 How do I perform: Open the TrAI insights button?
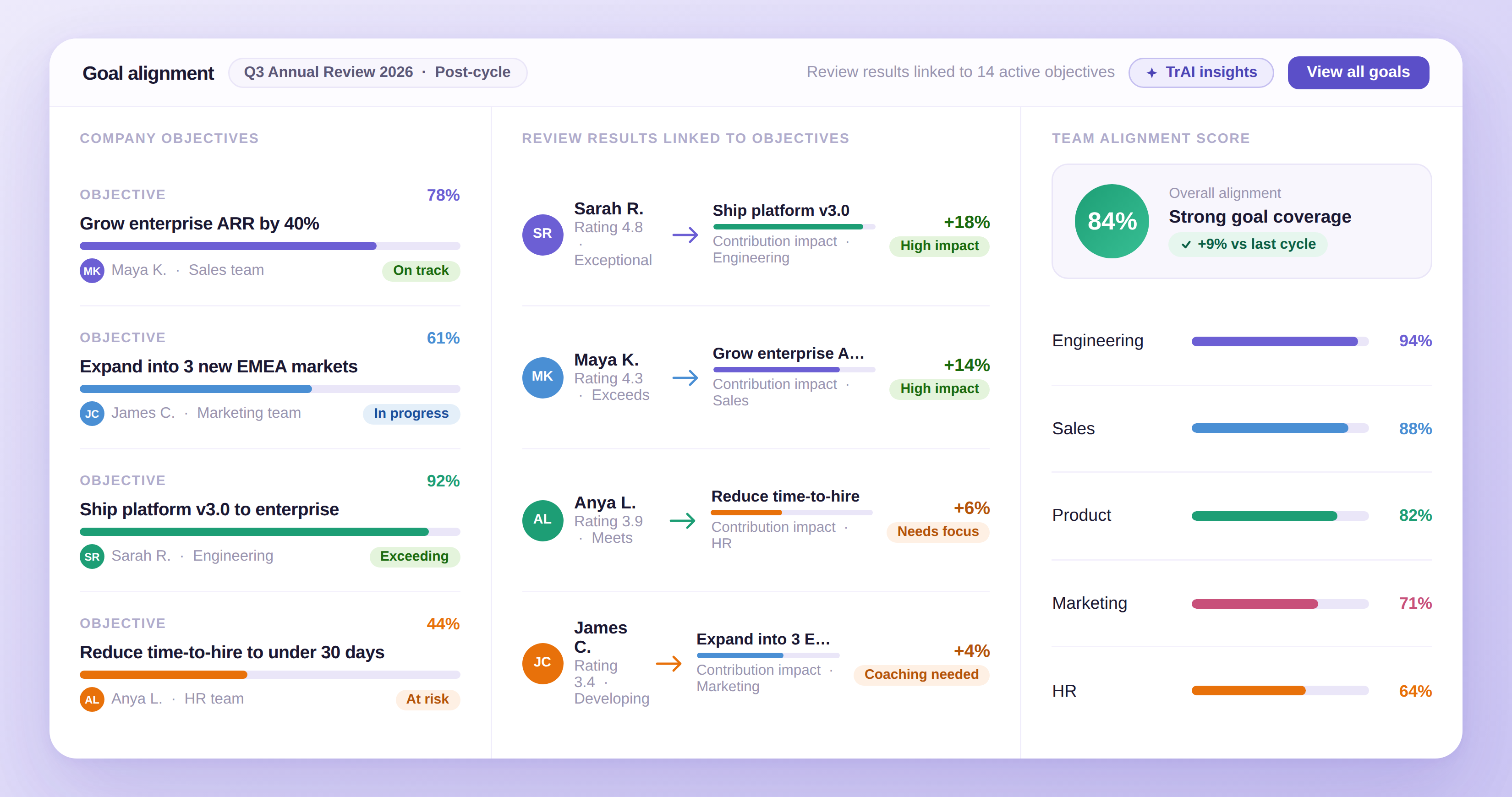click(1200, 72)
